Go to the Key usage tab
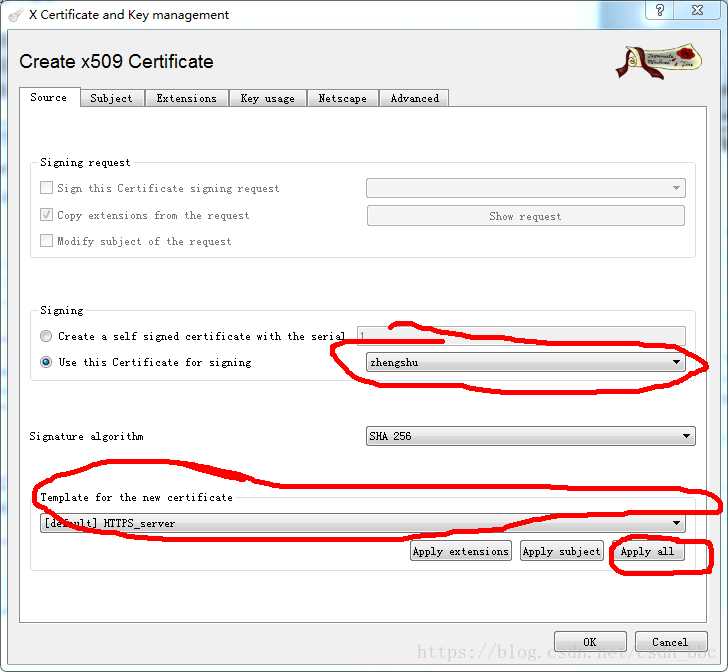Image resolution: width=728 pixels, height=672 pixels. point(267,98)
